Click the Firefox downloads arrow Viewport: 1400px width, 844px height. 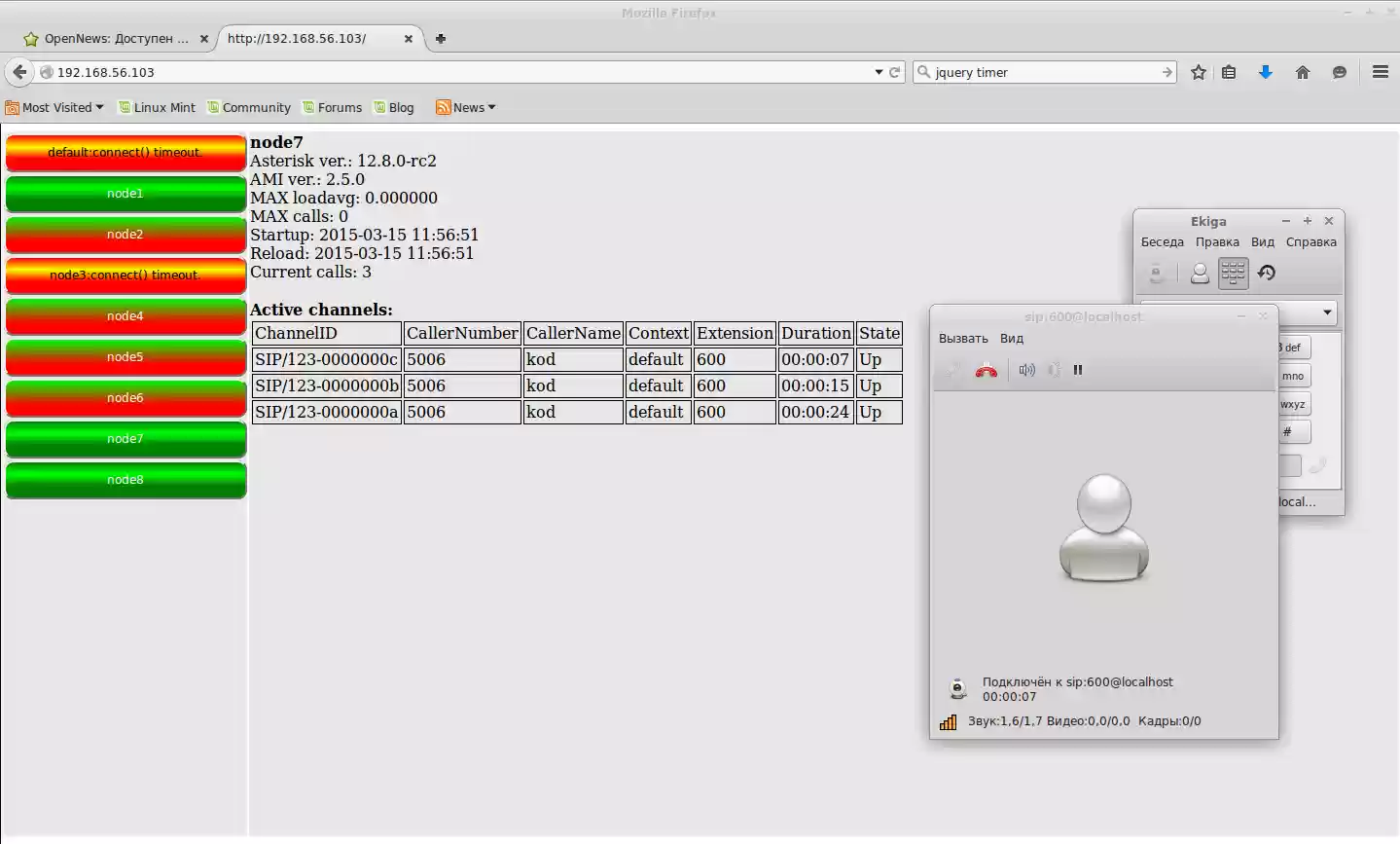coord(1265,71)
